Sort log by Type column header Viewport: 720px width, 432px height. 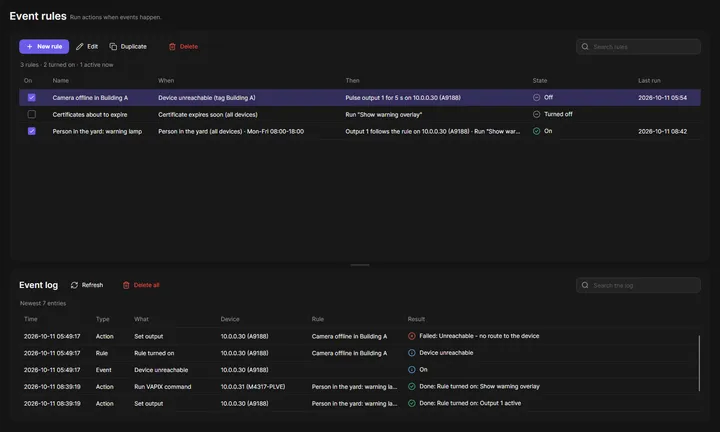(102, 319)
